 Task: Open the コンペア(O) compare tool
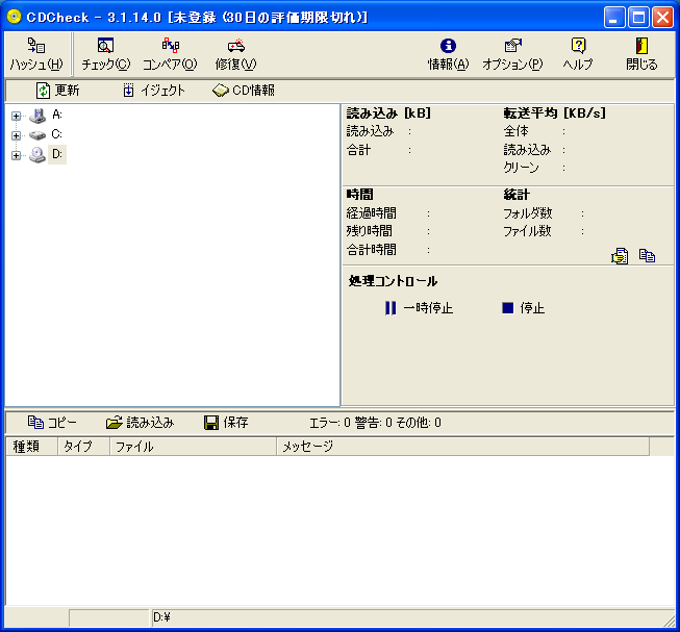(x=170, y=54)
